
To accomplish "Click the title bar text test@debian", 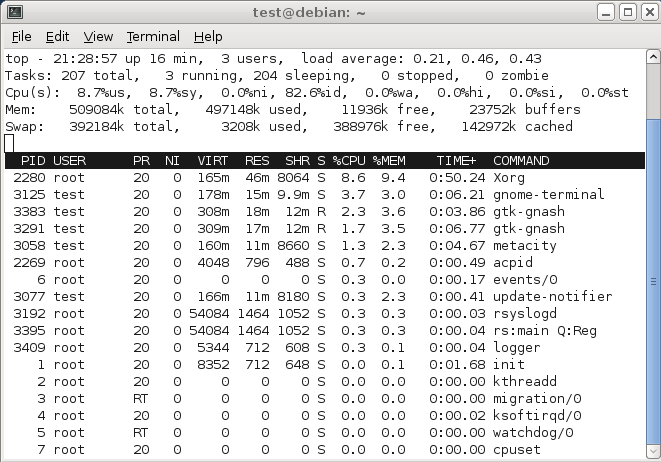I will [x=302, y=13].
